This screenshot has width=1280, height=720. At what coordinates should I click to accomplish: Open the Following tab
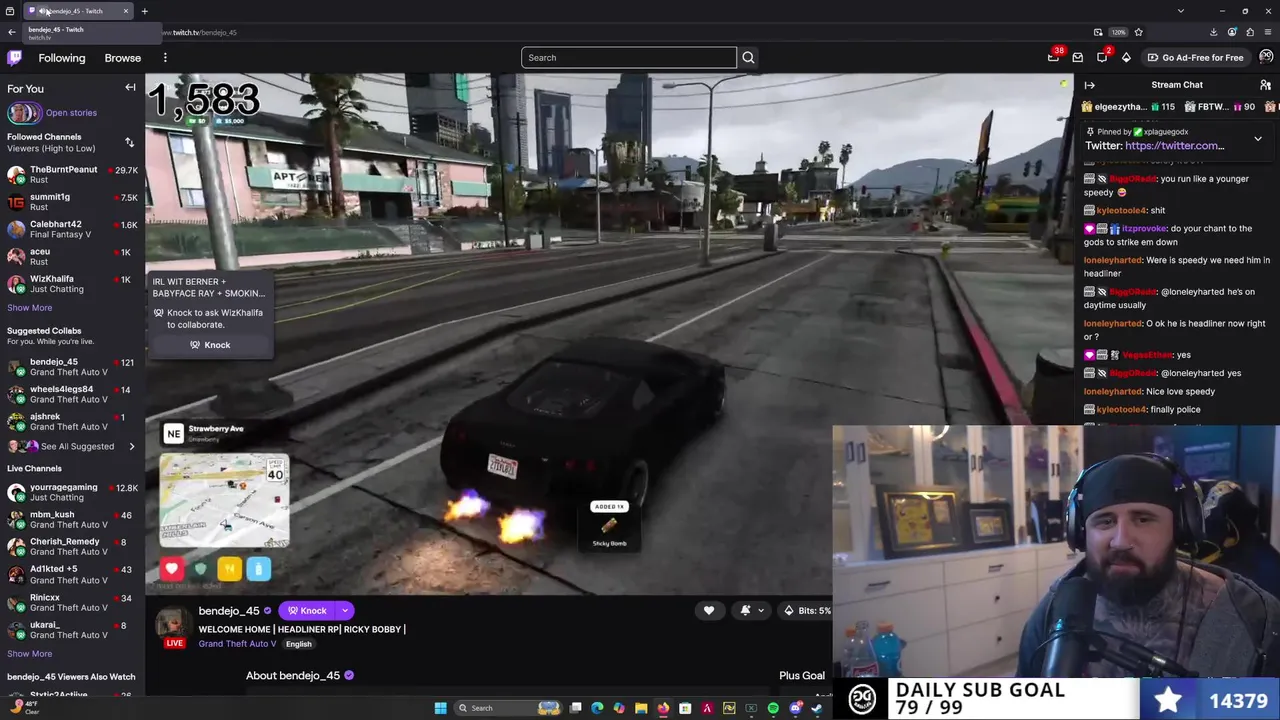pyautogui.click(x=62, y=58)
